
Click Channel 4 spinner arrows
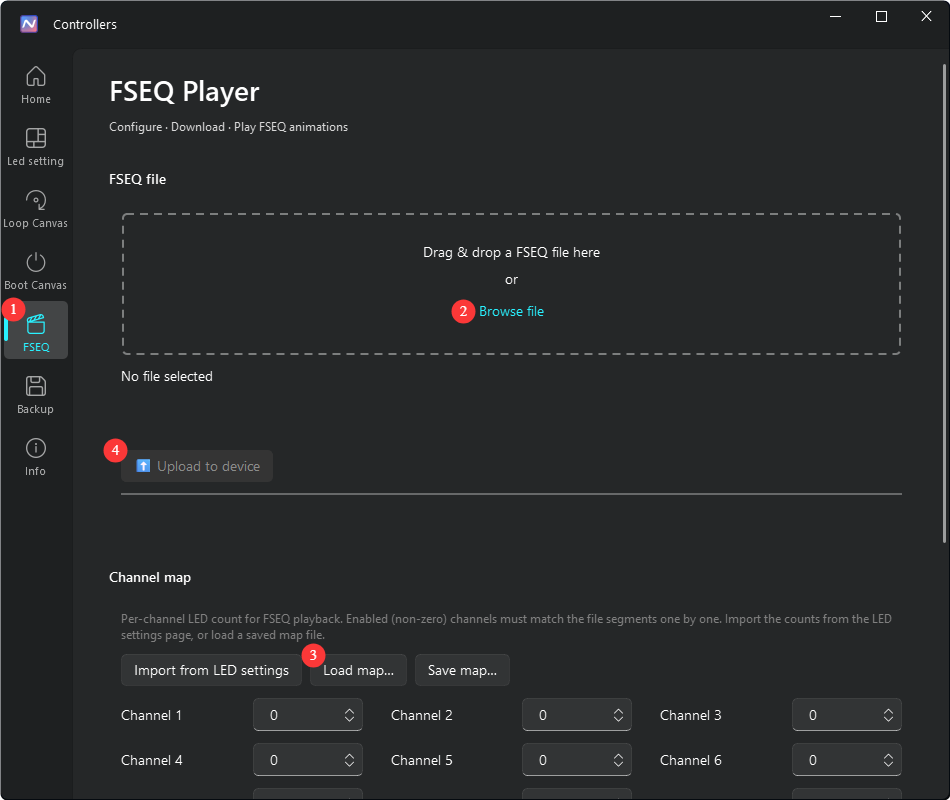pos(350,760)
